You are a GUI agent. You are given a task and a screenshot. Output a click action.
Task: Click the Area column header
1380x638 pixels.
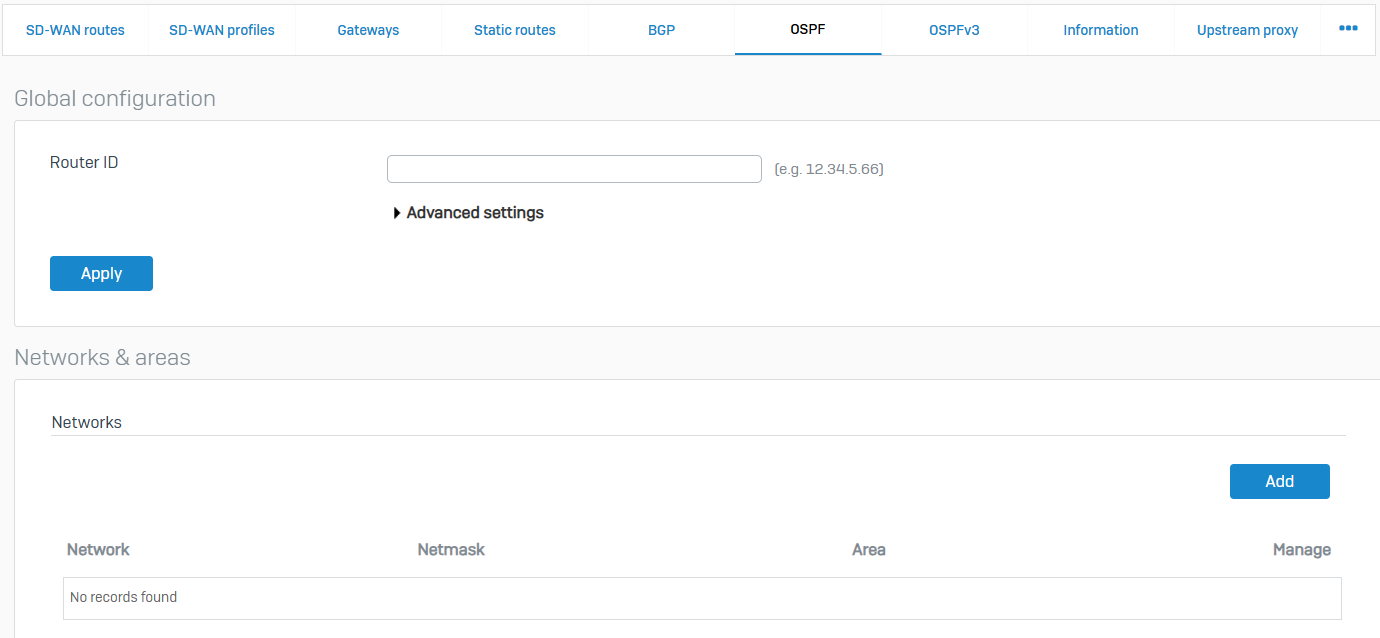(868, 549)
